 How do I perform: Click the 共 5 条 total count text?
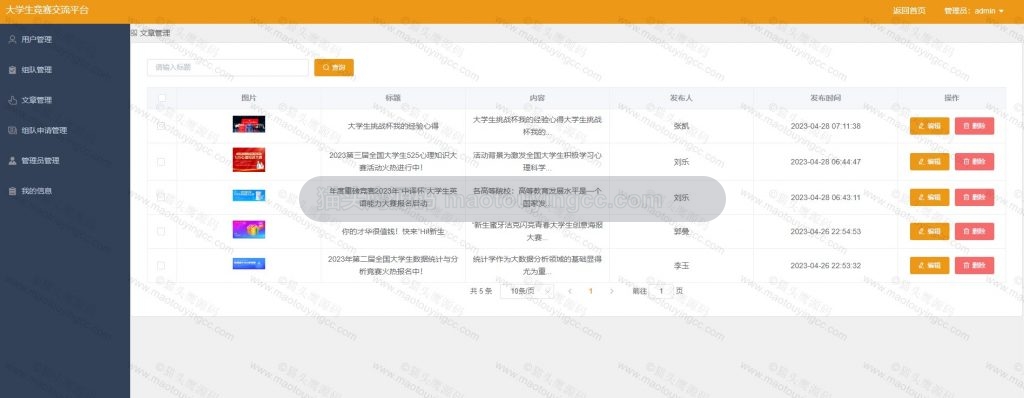point(481,291)
